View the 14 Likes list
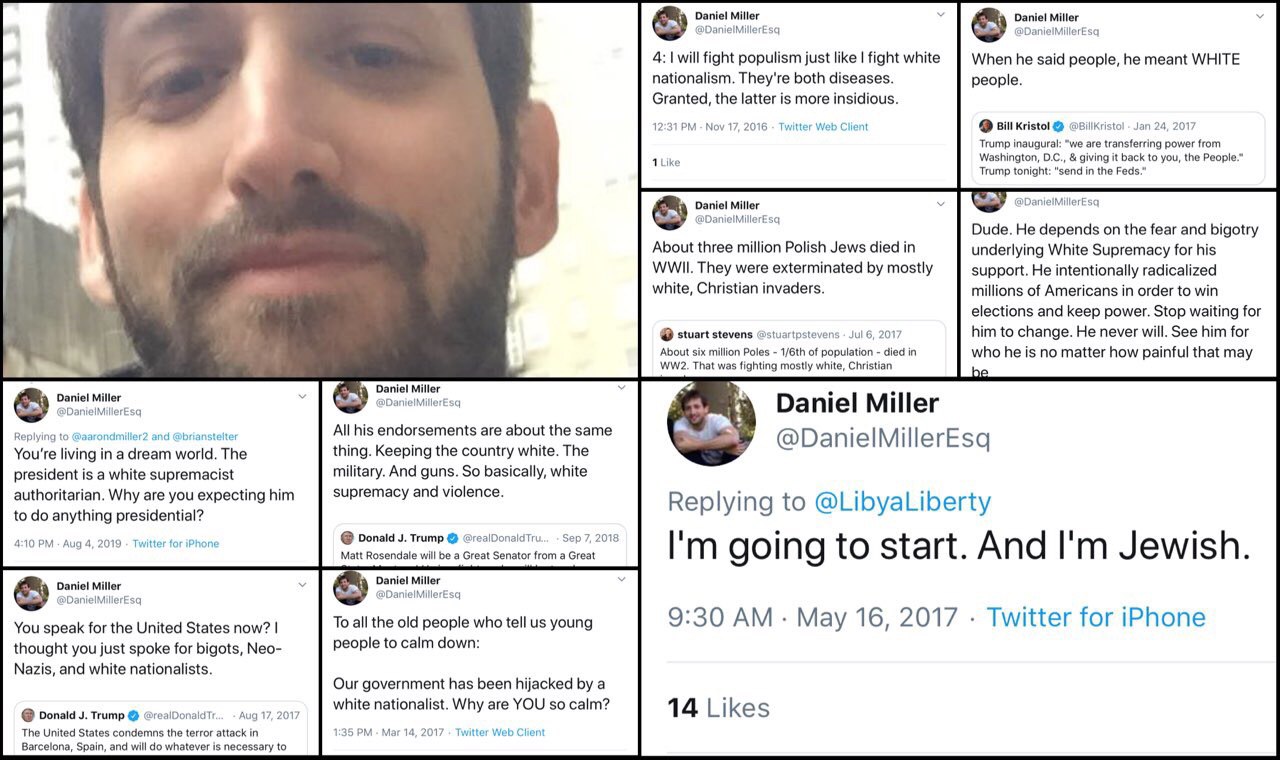1280x760 pixels. [x=718, y=708]
